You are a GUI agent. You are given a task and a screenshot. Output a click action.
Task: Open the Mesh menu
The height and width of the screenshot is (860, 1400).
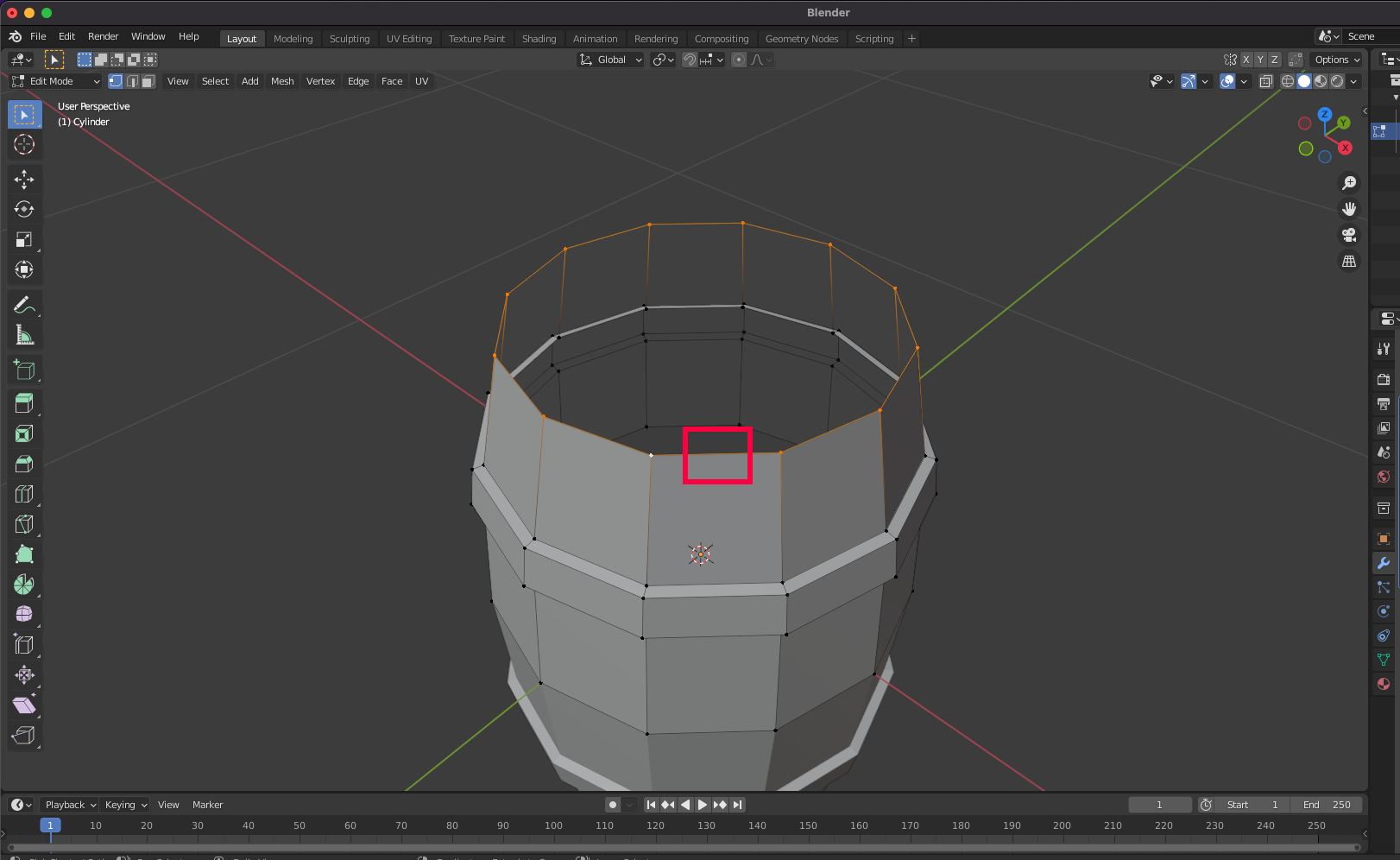click(x=282, y=81)
